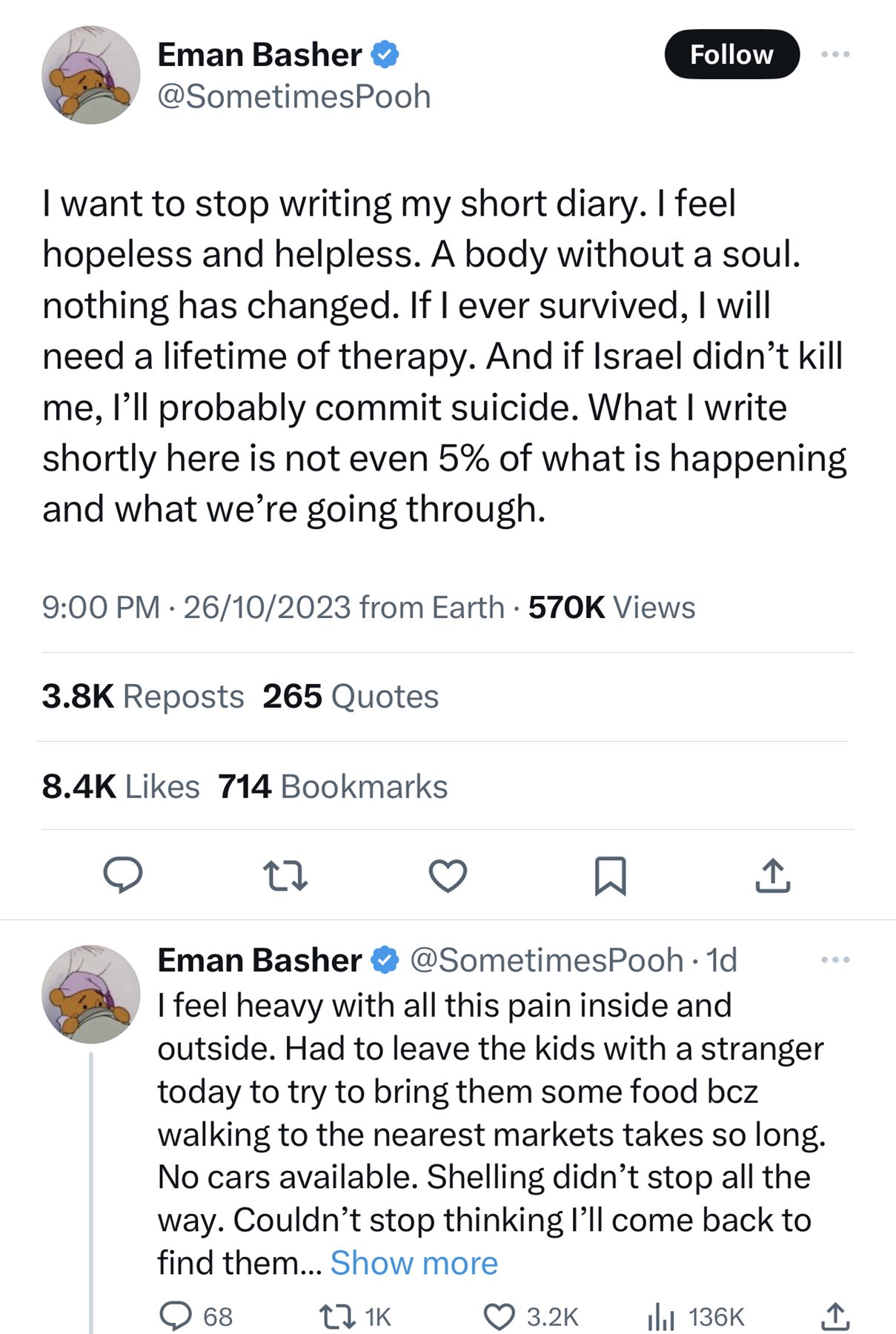Open the more options menu on main tweet
The height and width of the screenshot is (1334, 896).
click(x=835, y=54)
